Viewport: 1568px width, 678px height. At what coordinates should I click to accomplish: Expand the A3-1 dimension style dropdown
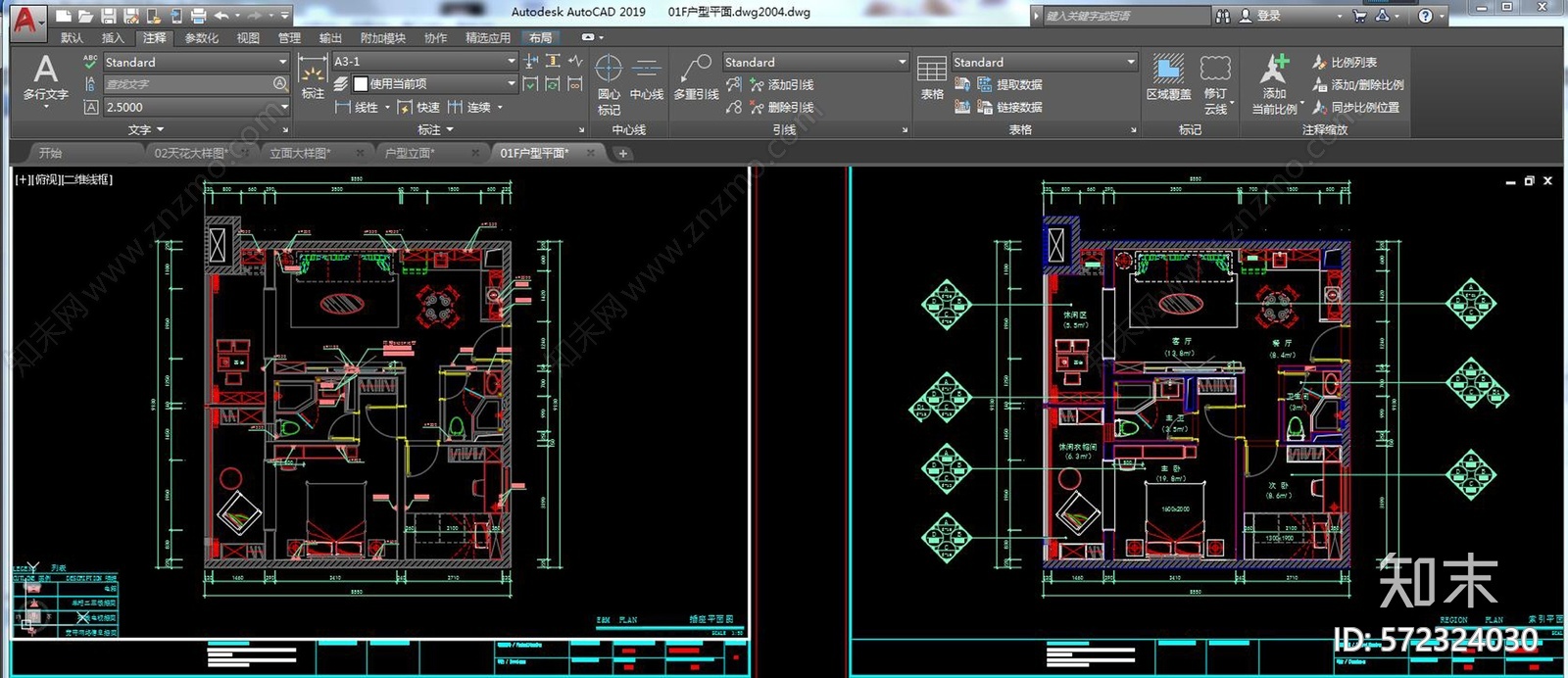(511, 61)
